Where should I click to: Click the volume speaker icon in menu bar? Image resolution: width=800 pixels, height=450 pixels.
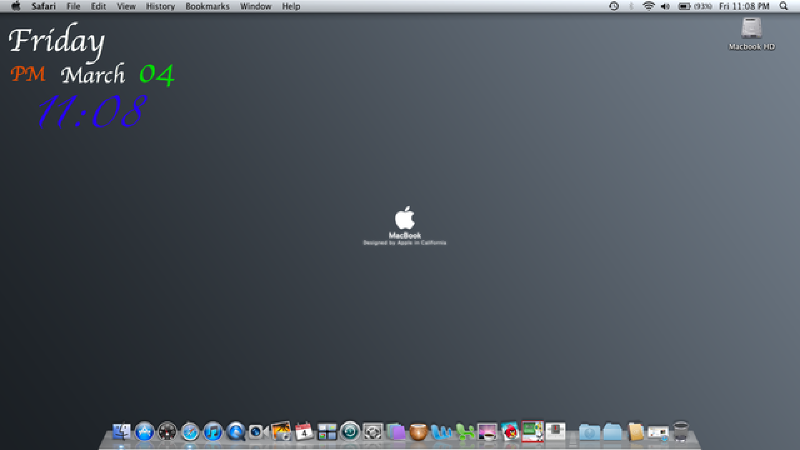665,6
